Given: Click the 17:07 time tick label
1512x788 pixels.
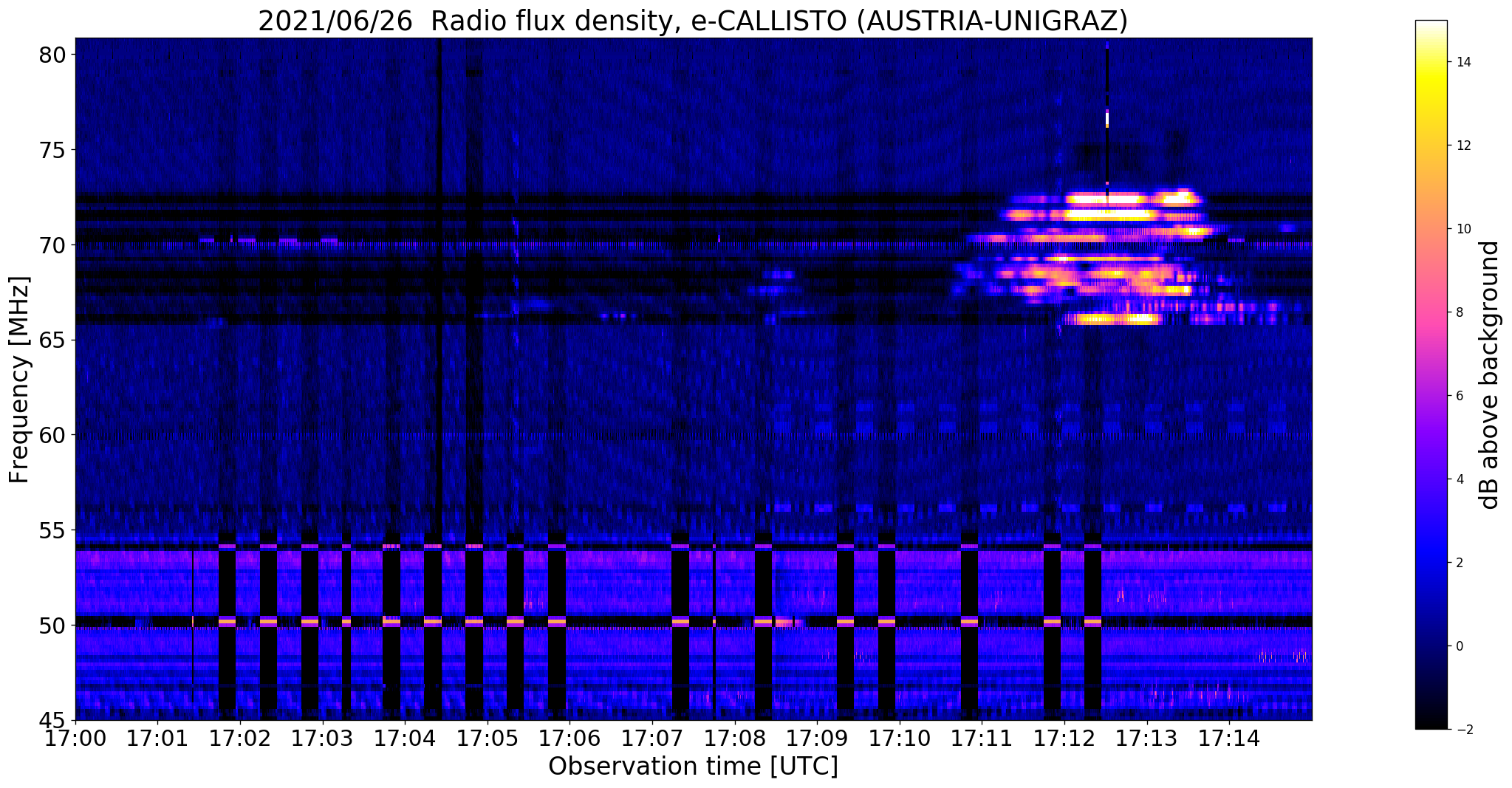Looking at the screenshot, I should pos(652,737).
